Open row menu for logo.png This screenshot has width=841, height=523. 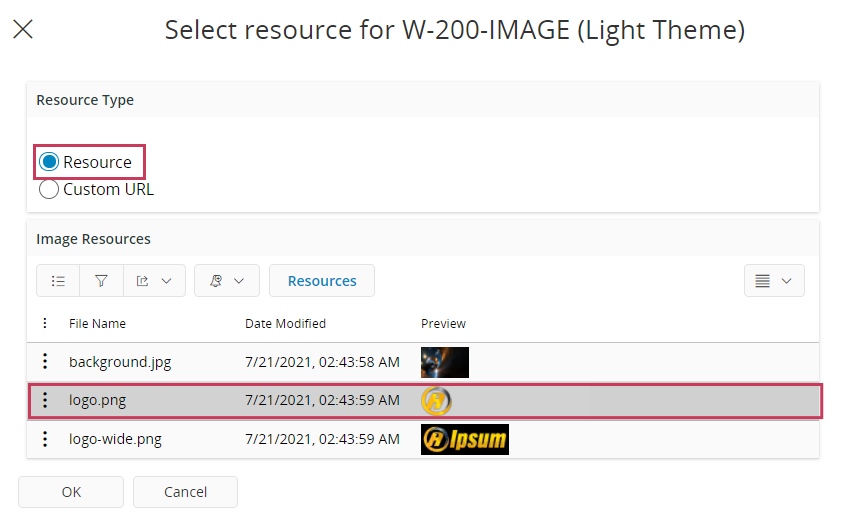coord(45,401)
